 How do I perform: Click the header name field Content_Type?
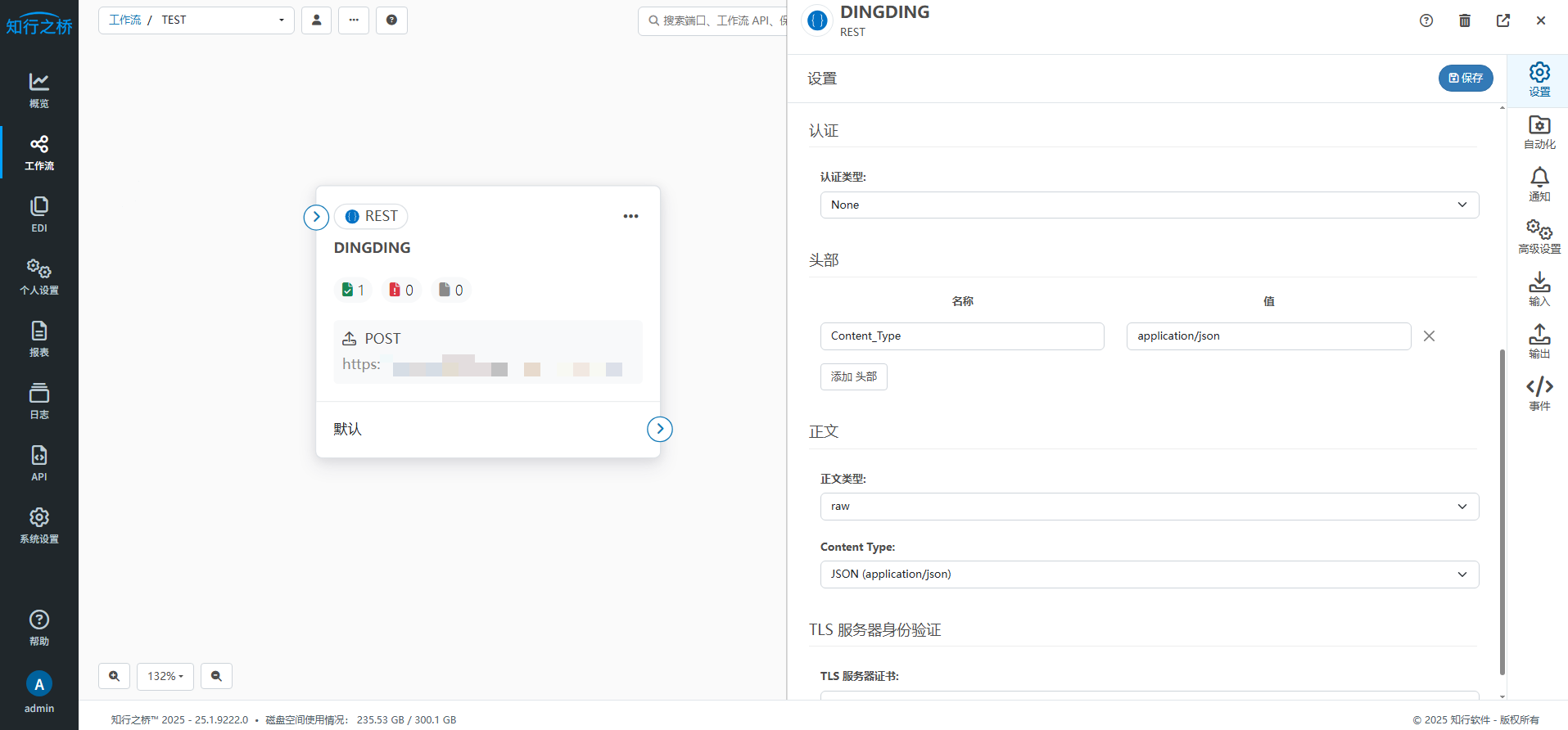coord(962,336)
